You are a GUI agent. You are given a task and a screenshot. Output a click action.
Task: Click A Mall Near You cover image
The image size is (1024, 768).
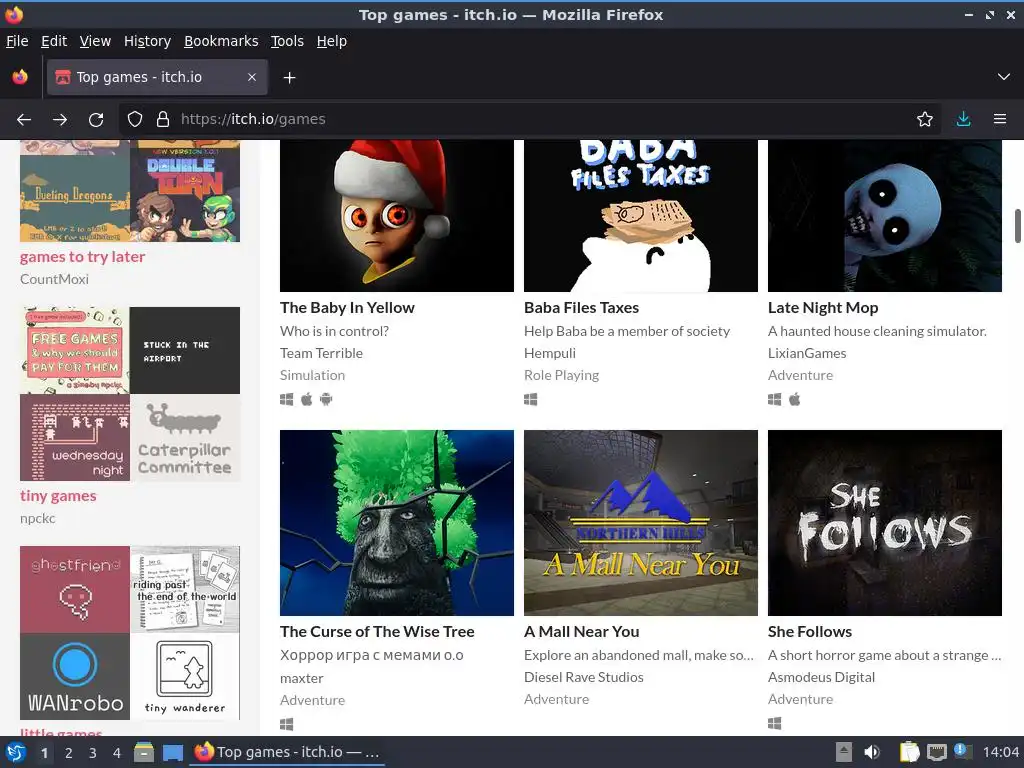(641, 522)
